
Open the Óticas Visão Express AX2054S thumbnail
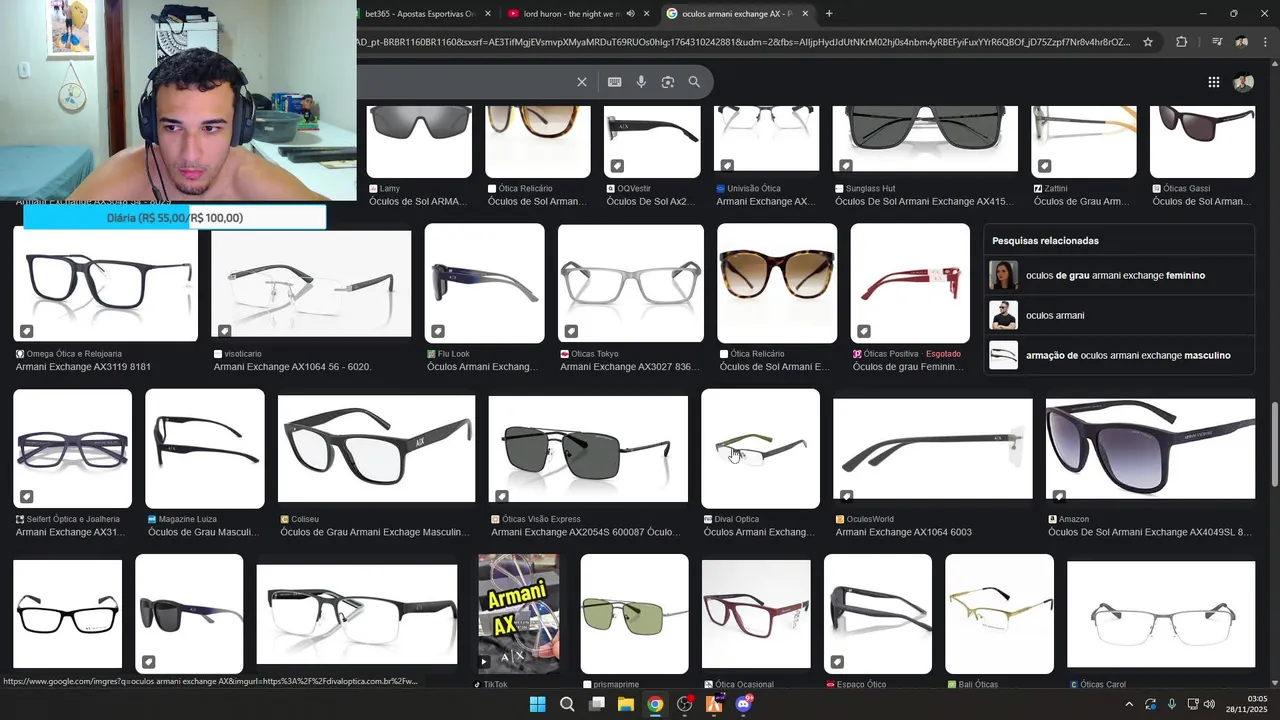588,448
